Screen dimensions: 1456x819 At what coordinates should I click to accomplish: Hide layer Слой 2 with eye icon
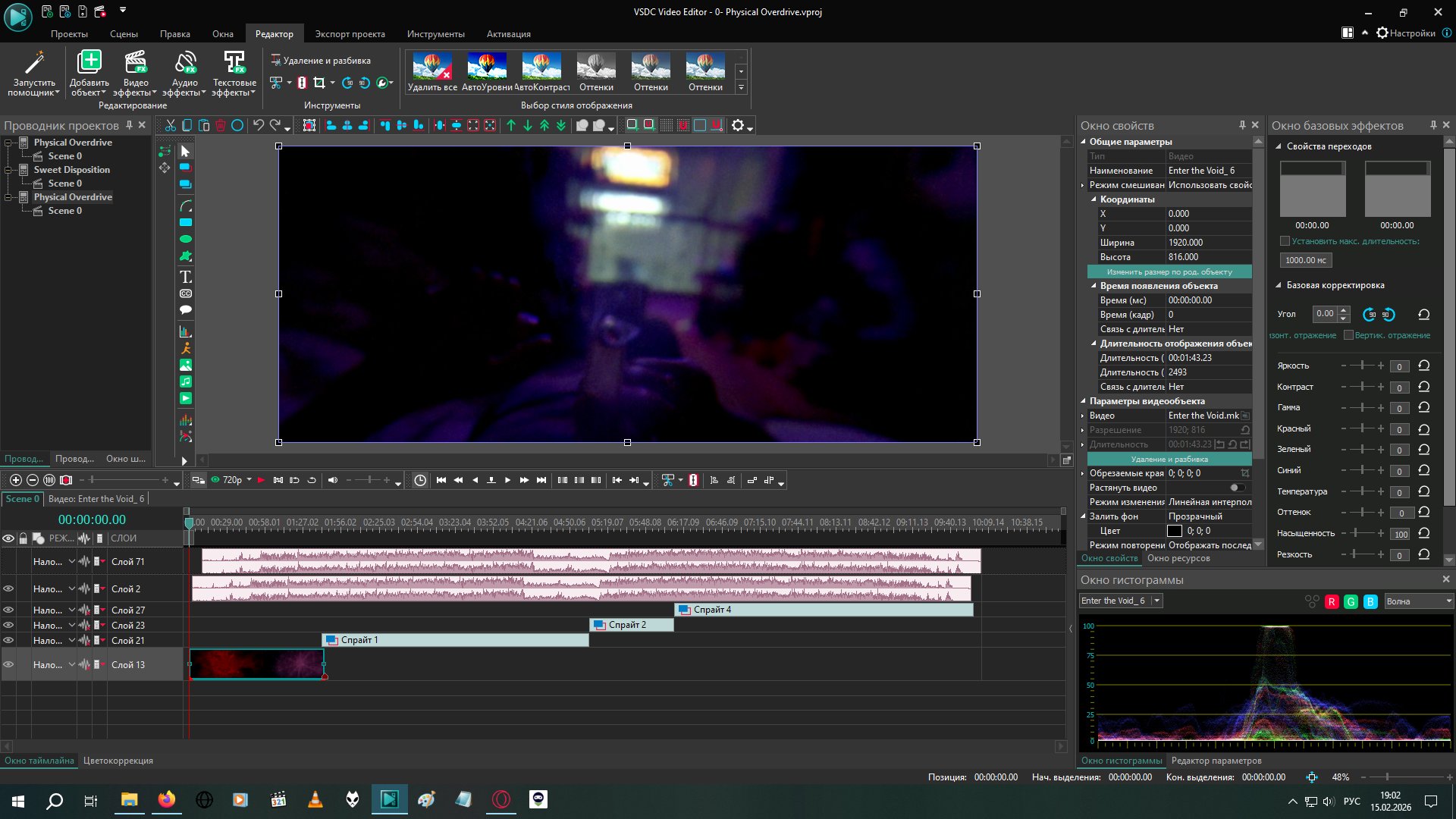(8, 588)
